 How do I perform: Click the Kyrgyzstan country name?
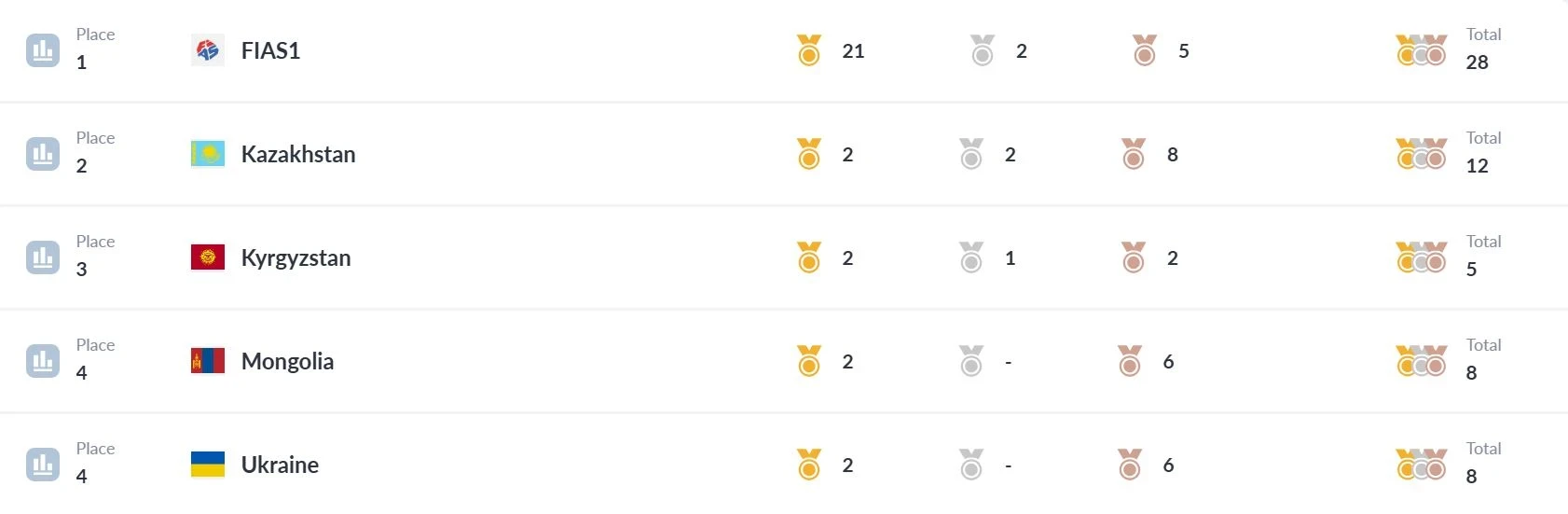click(x=296, y=257)
